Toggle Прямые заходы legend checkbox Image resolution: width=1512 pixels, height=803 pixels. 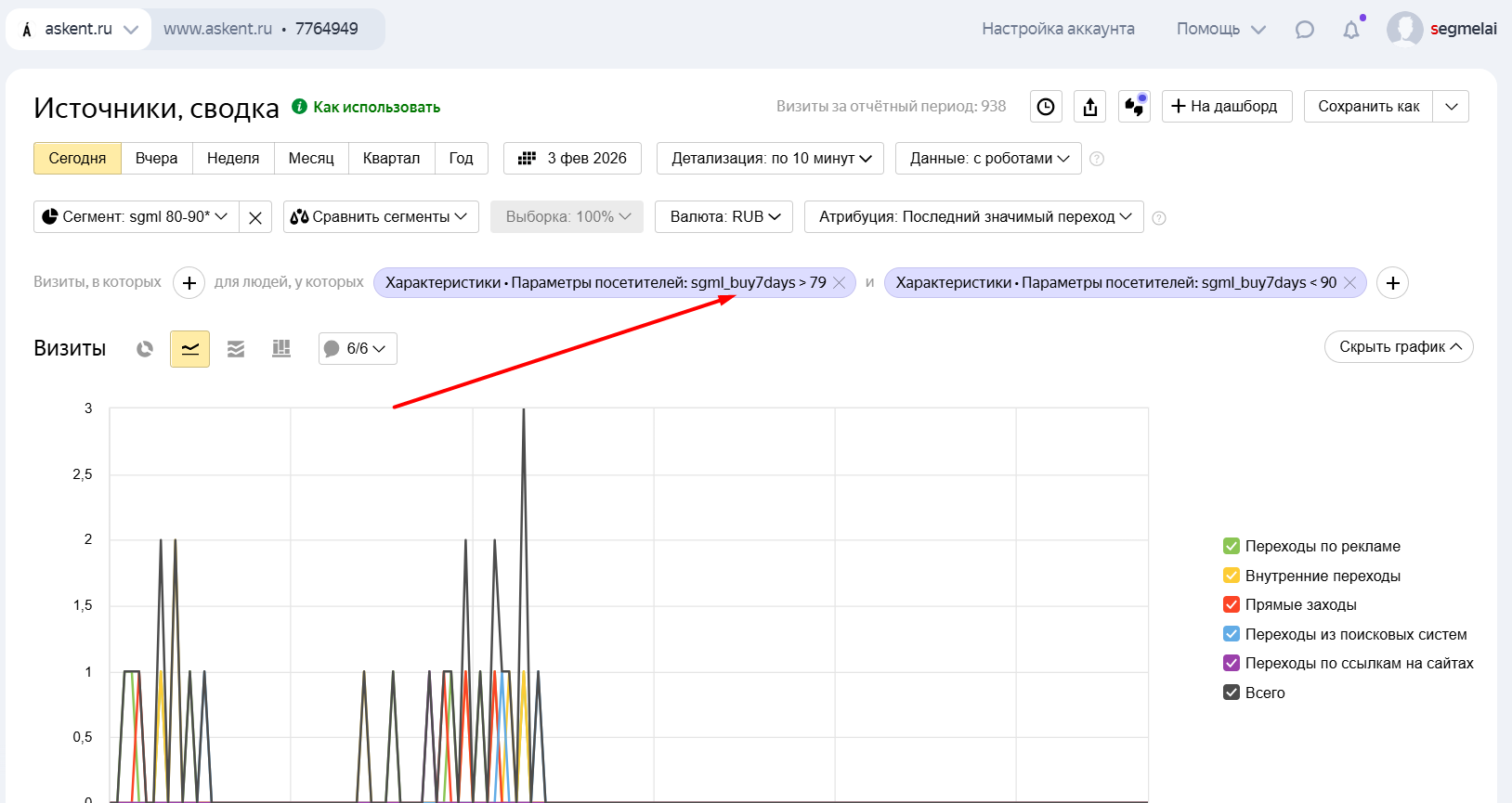1232,604
